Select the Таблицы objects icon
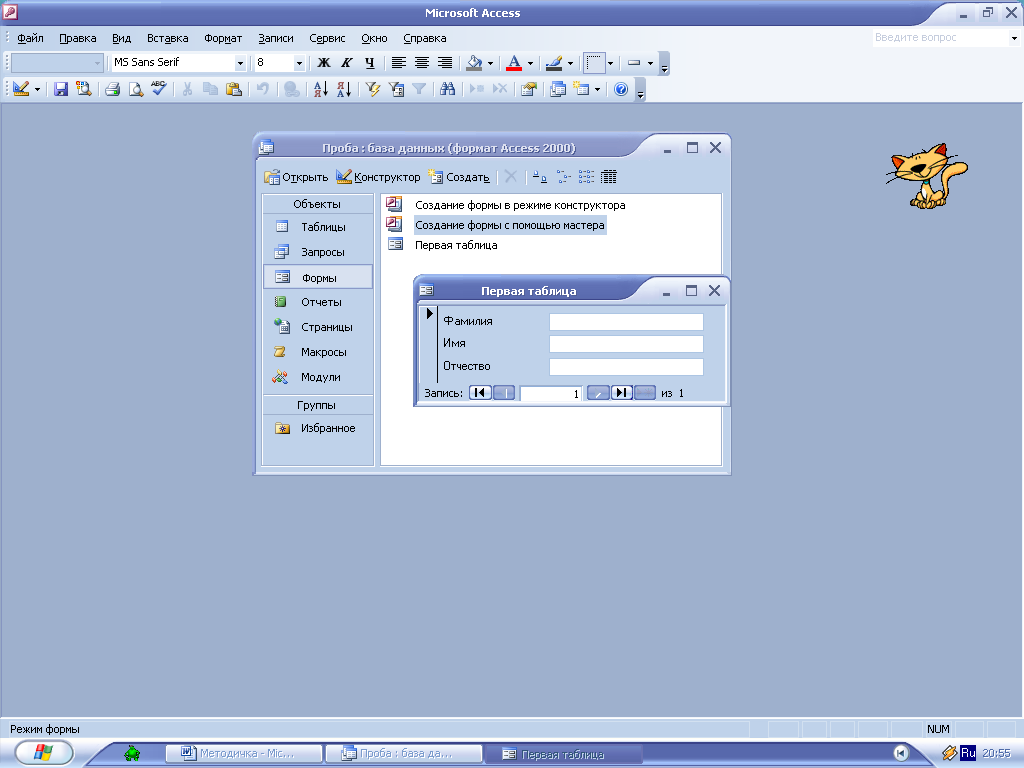 pyautogui.click(x=282, y=227)
